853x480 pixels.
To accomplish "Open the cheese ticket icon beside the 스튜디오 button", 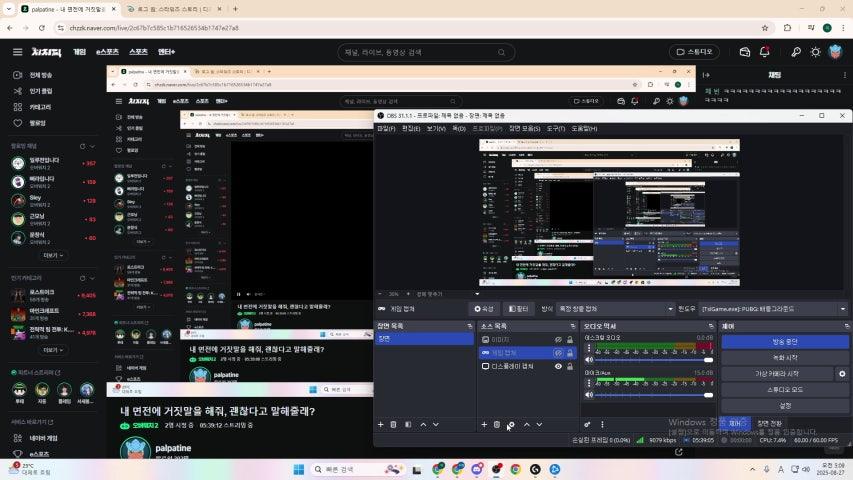I will pyautogui.click(x=744, y=52).
